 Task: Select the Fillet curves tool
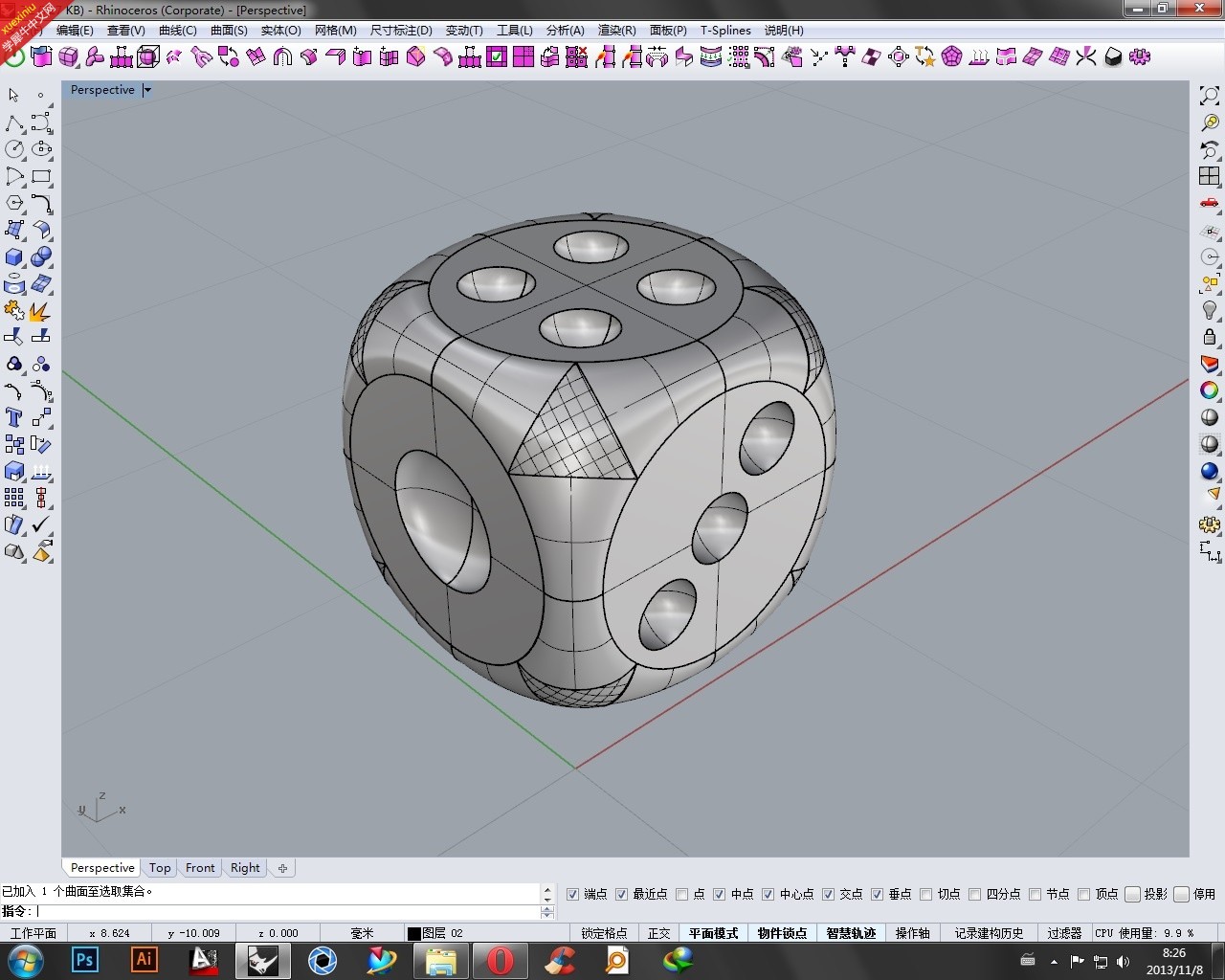(41, 203)
